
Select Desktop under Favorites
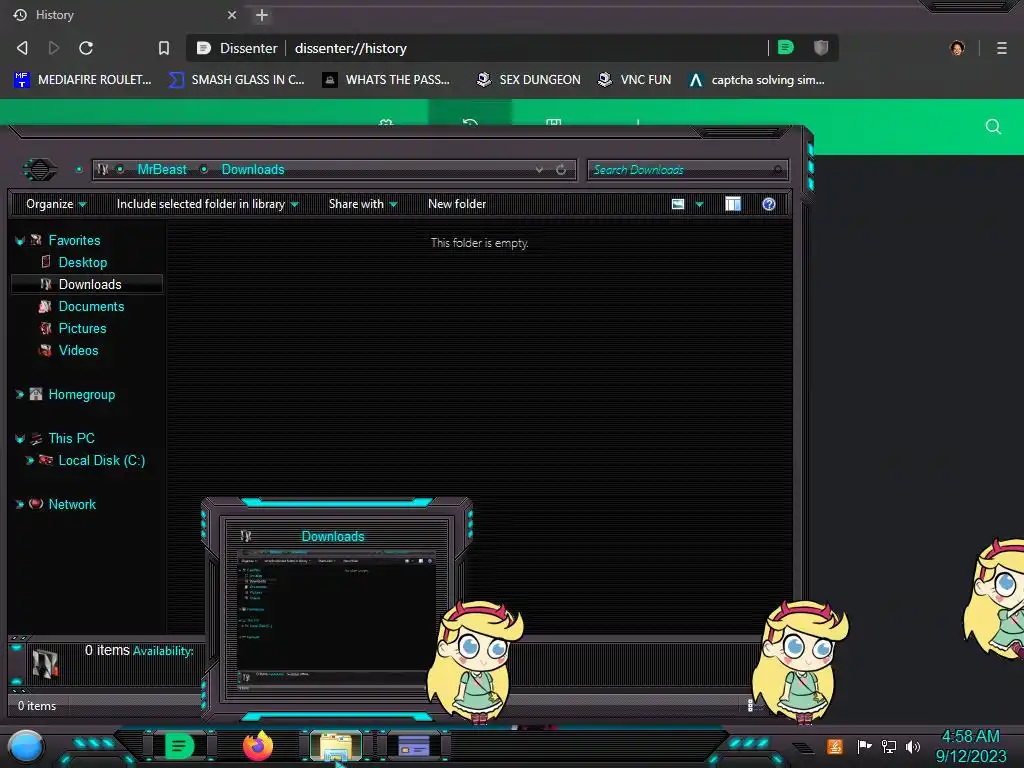click(x=82, y=263)
